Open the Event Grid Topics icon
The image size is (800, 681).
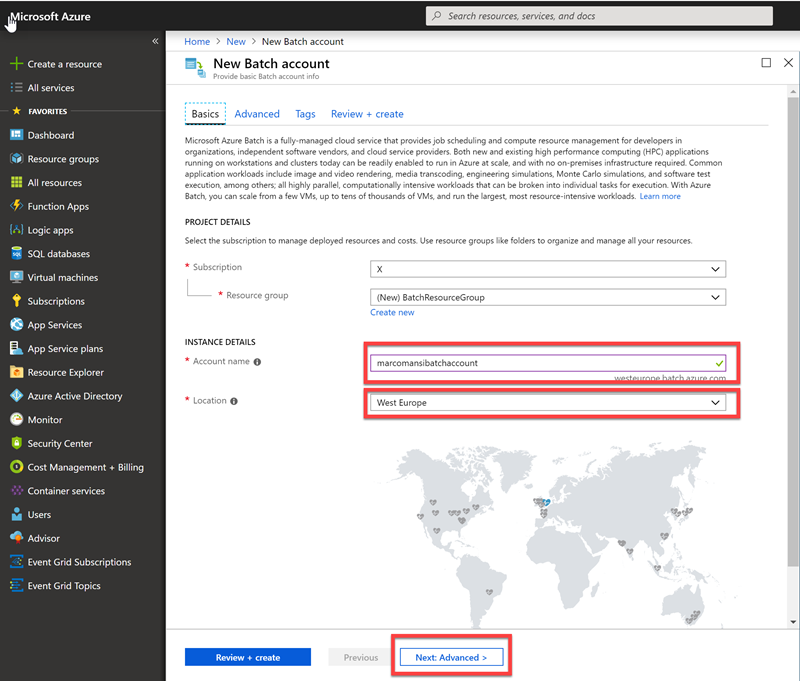tap(16, 585)
